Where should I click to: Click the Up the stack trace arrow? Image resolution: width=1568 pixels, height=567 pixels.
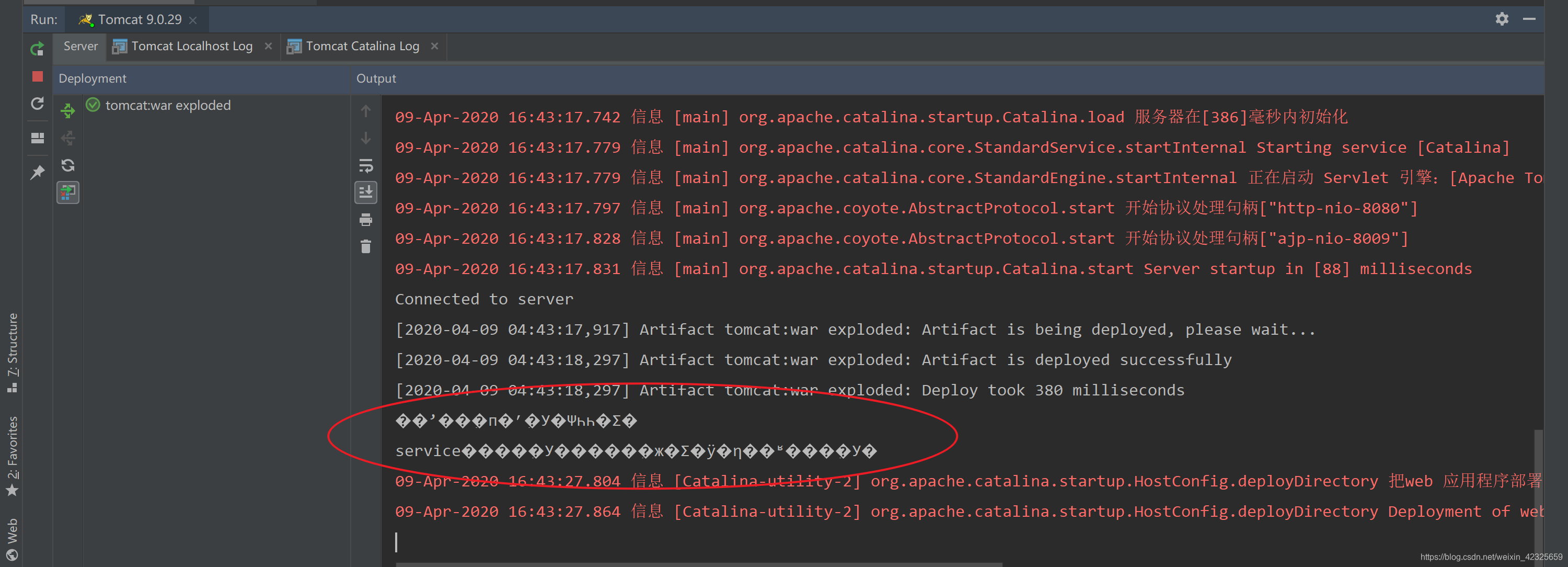pyautogui.click(x=366, y=111)
